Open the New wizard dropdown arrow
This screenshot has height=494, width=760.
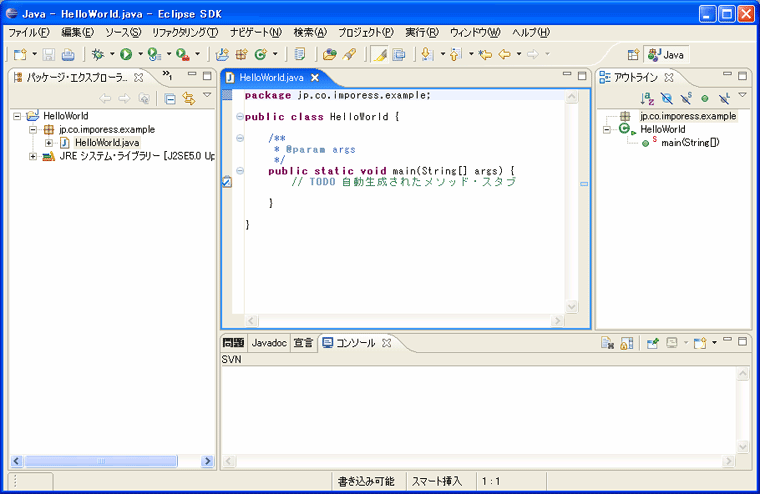point(34,54)
